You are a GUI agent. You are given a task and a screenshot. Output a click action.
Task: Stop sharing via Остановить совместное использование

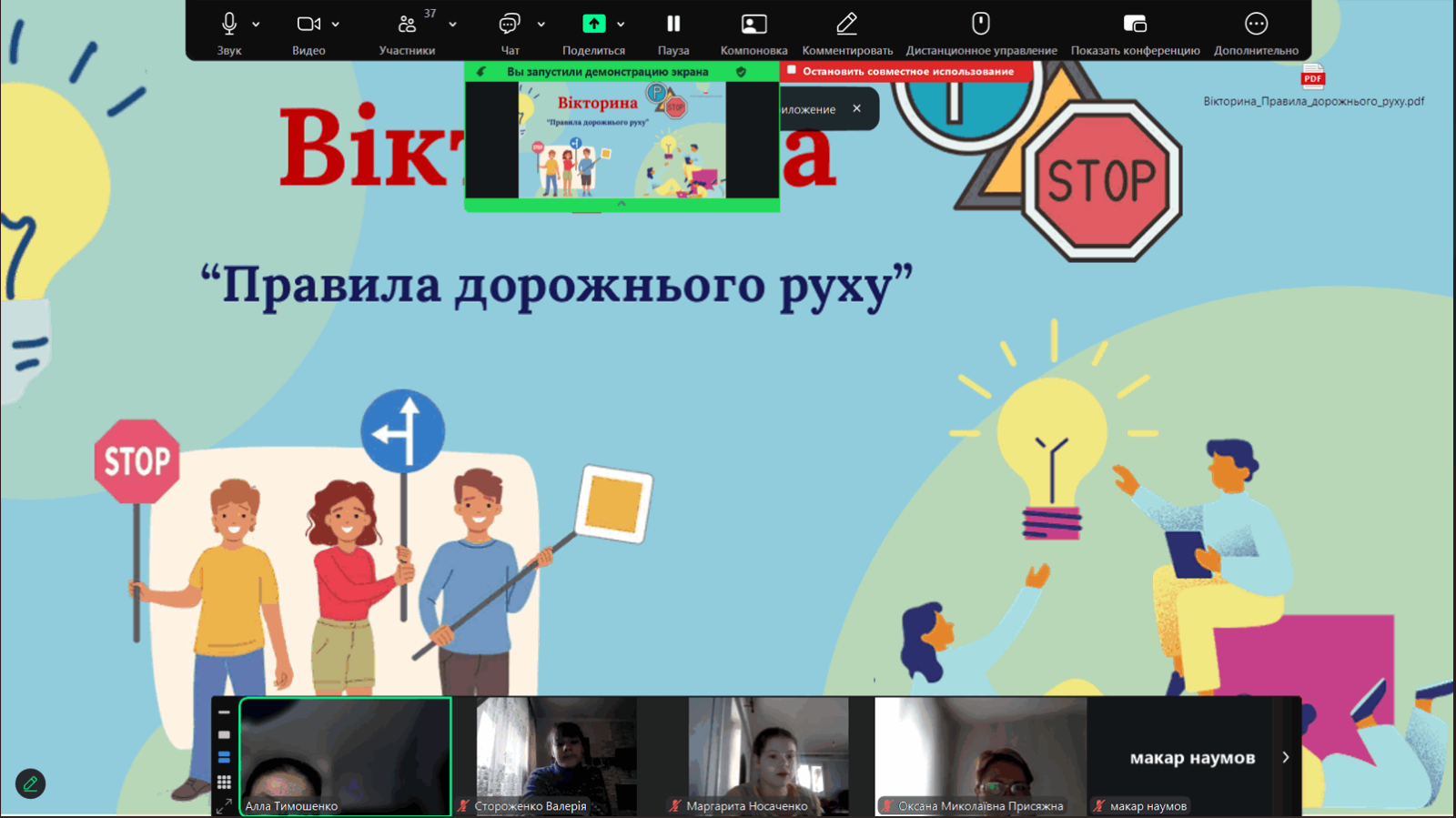coord(906,71)
